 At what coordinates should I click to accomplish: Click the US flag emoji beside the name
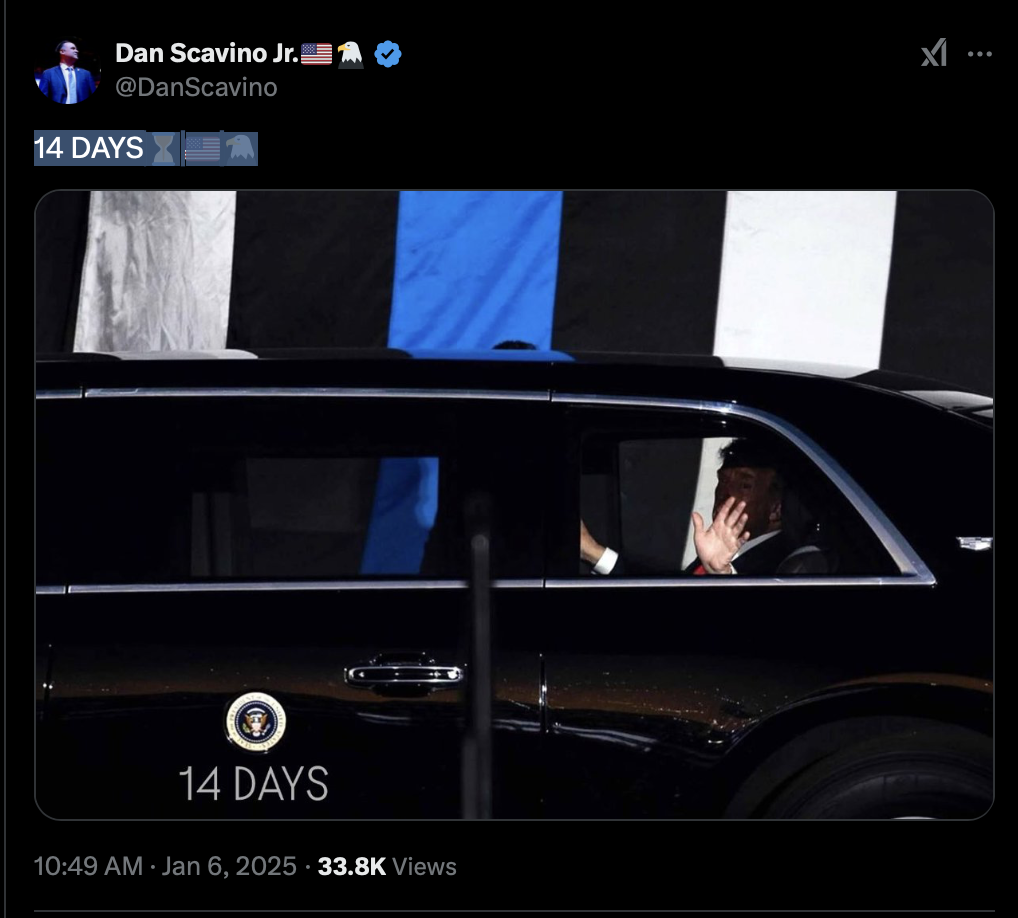(317, 54)
